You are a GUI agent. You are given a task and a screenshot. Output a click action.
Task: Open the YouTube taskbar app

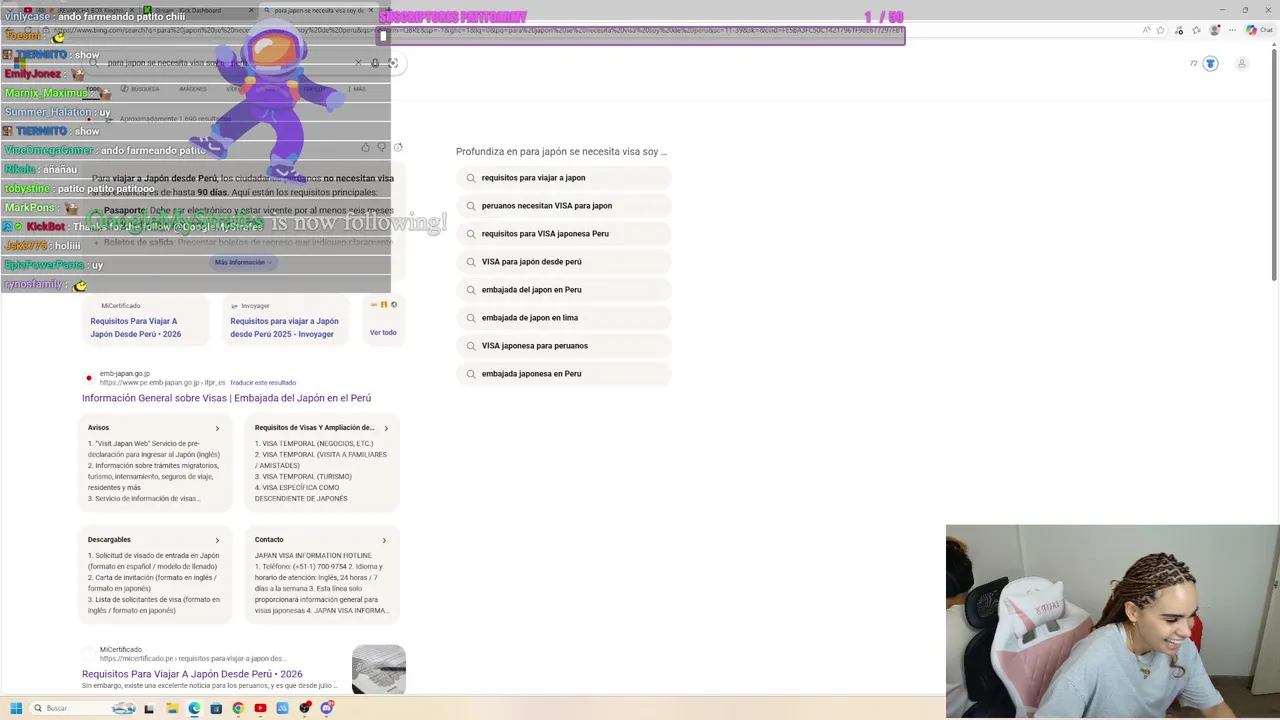(x=260, y=708)
